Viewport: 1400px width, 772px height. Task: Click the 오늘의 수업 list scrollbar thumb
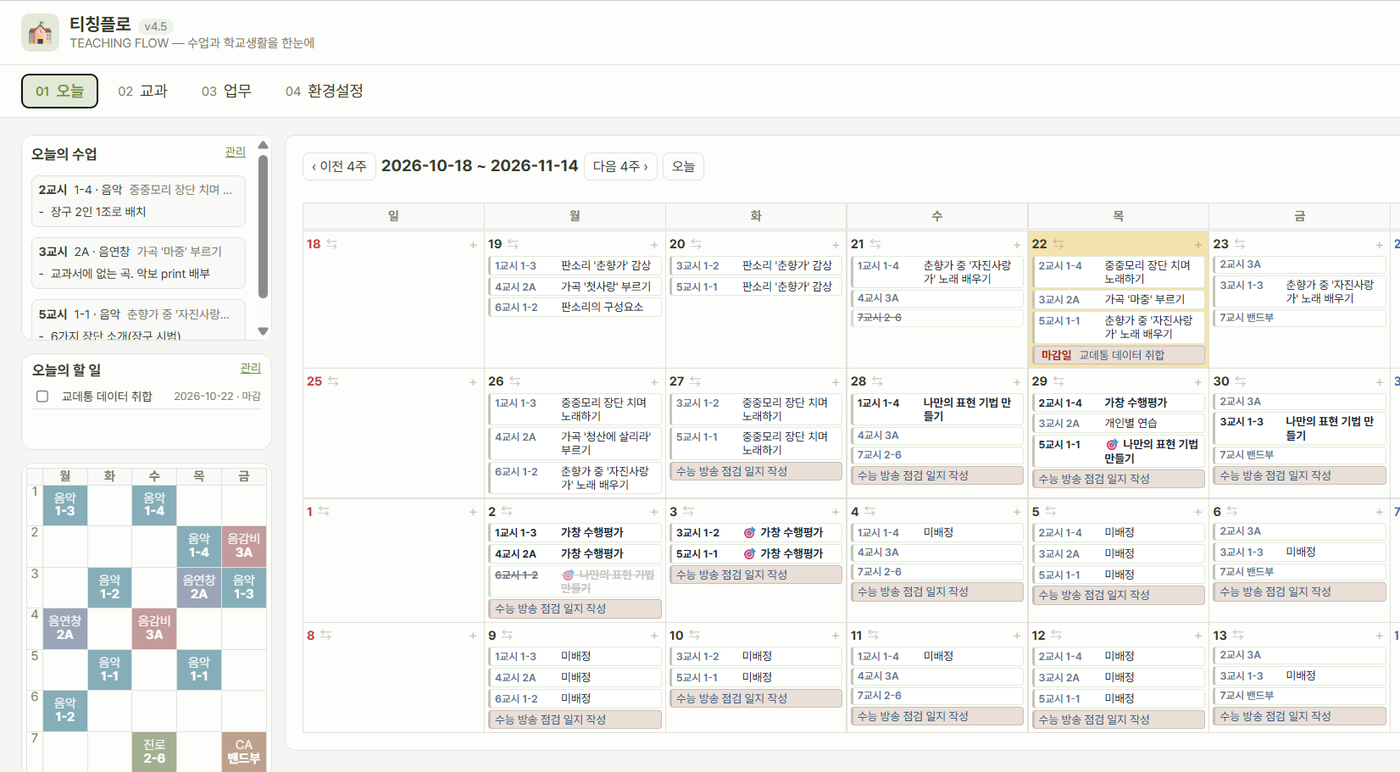pos(263,225)
